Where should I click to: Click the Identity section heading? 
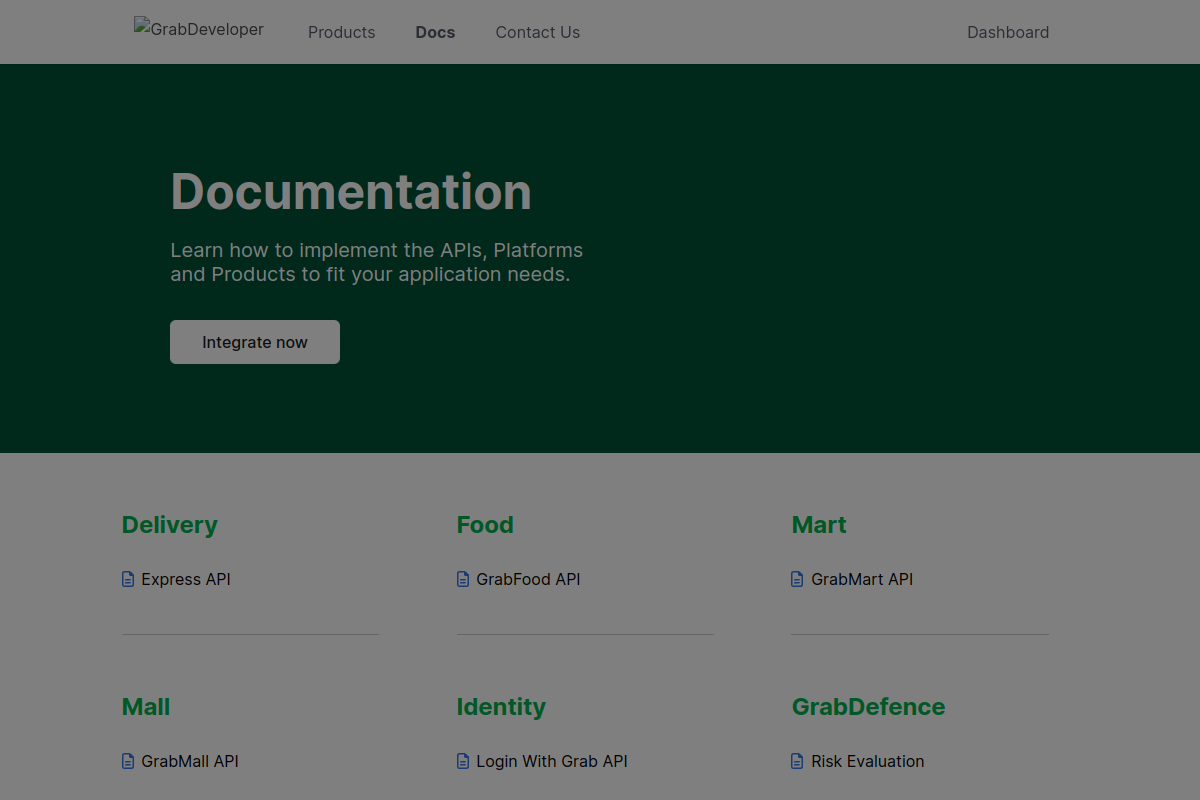point(501,707)
